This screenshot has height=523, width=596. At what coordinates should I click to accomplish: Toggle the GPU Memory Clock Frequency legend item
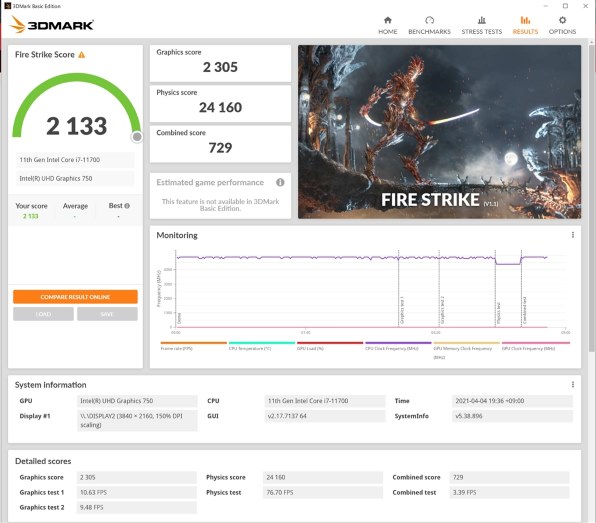click(466, 350)
